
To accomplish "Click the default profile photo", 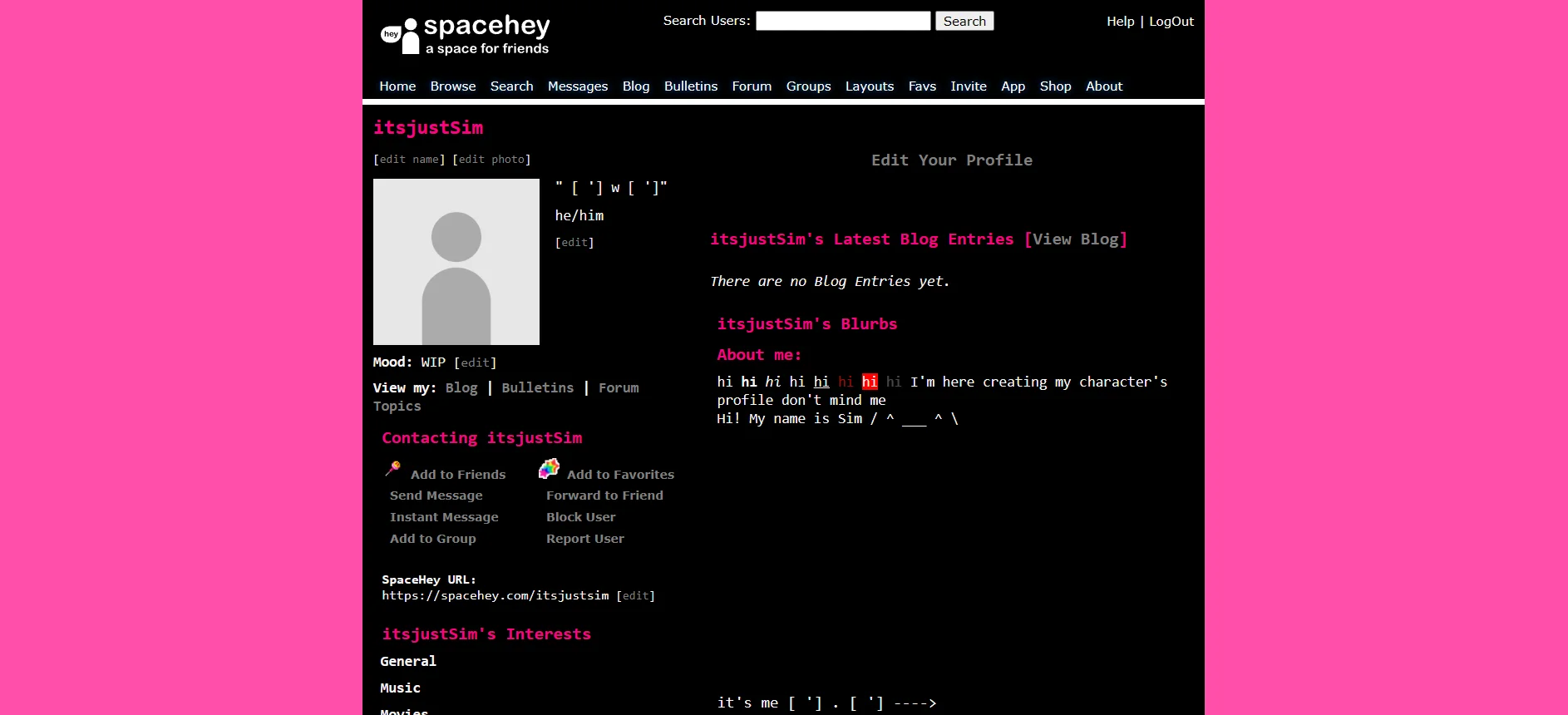I will point(456,262).
